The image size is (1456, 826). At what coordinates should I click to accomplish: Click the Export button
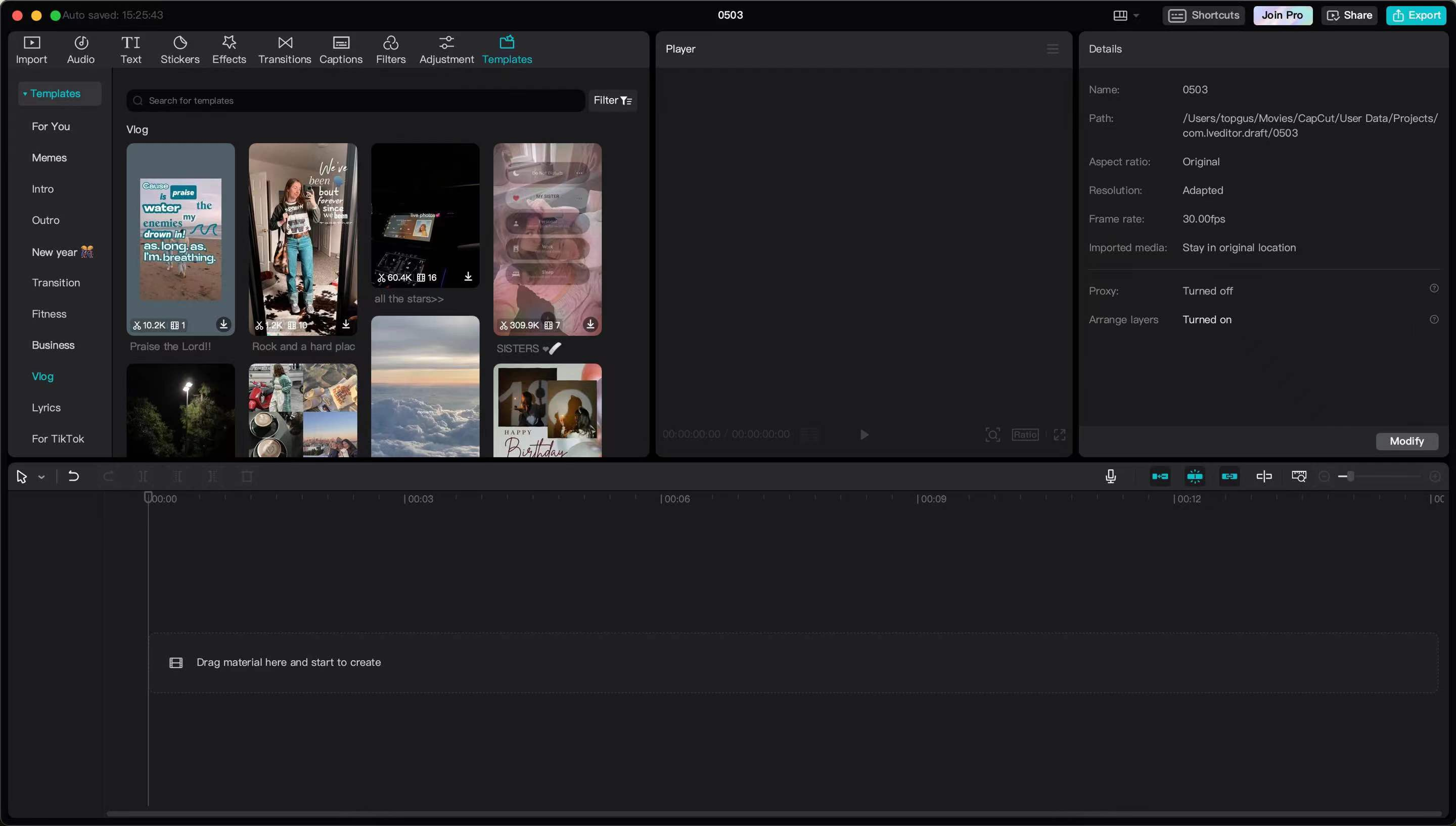pos(1416,15)
